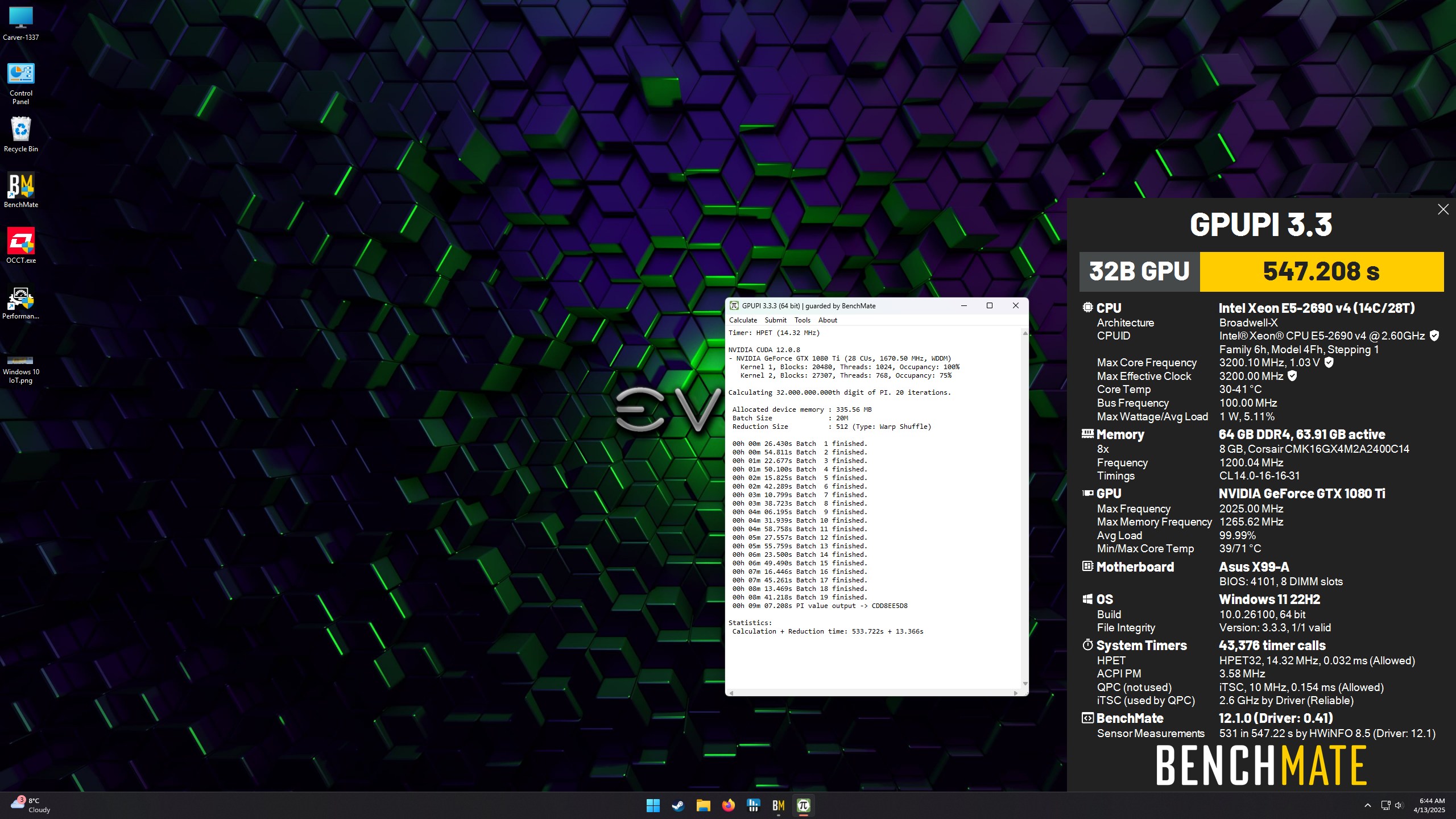This screenshot has width=1456, height=819.
Task: Click the GPUPI vertical scrollbar down arrow
Action: point(1025,684)
